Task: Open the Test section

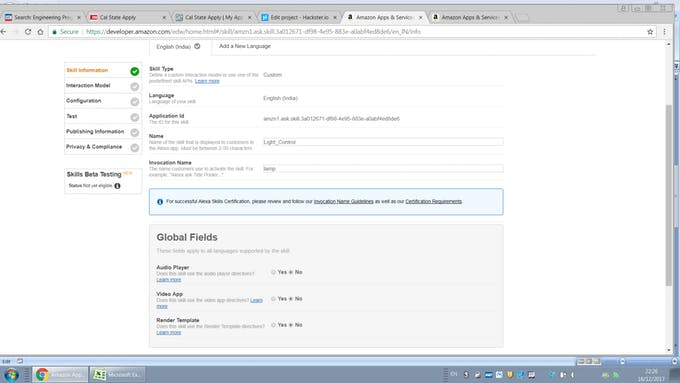Action: [x=72, y=116]
